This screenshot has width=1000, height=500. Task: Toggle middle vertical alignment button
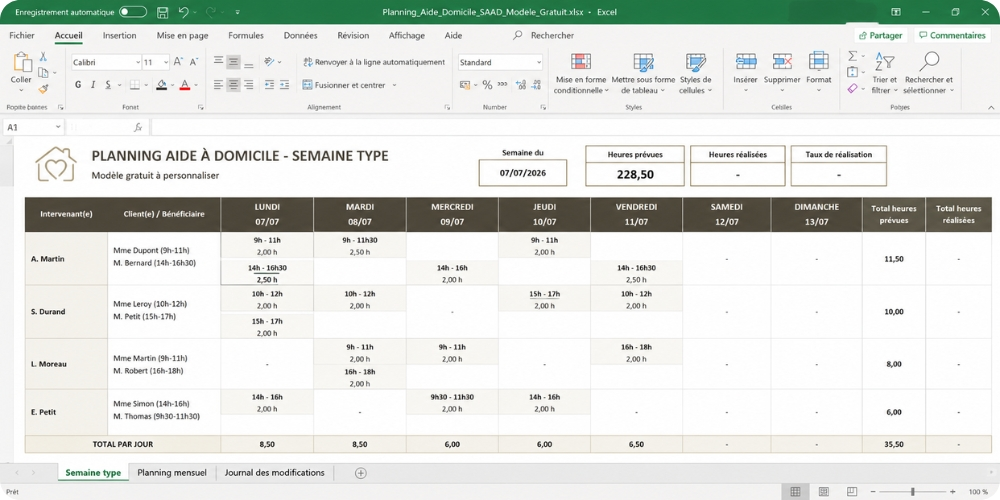[x=233, y=62]
